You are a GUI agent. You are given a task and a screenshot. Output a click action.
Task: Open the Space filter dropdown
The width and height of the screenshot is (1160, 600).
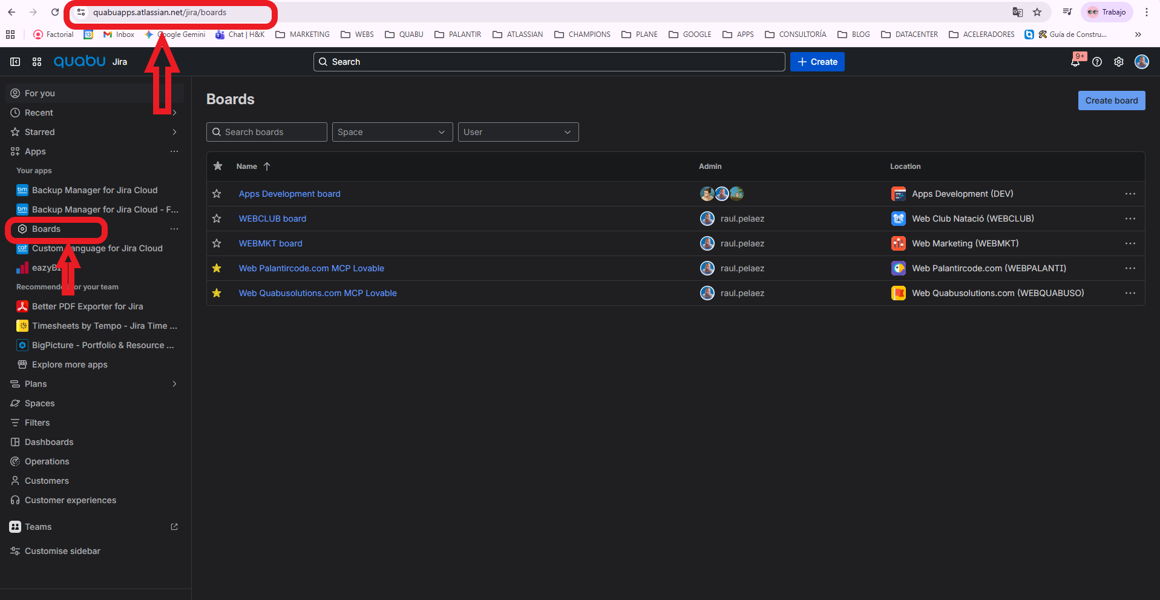tap(392, 132)
